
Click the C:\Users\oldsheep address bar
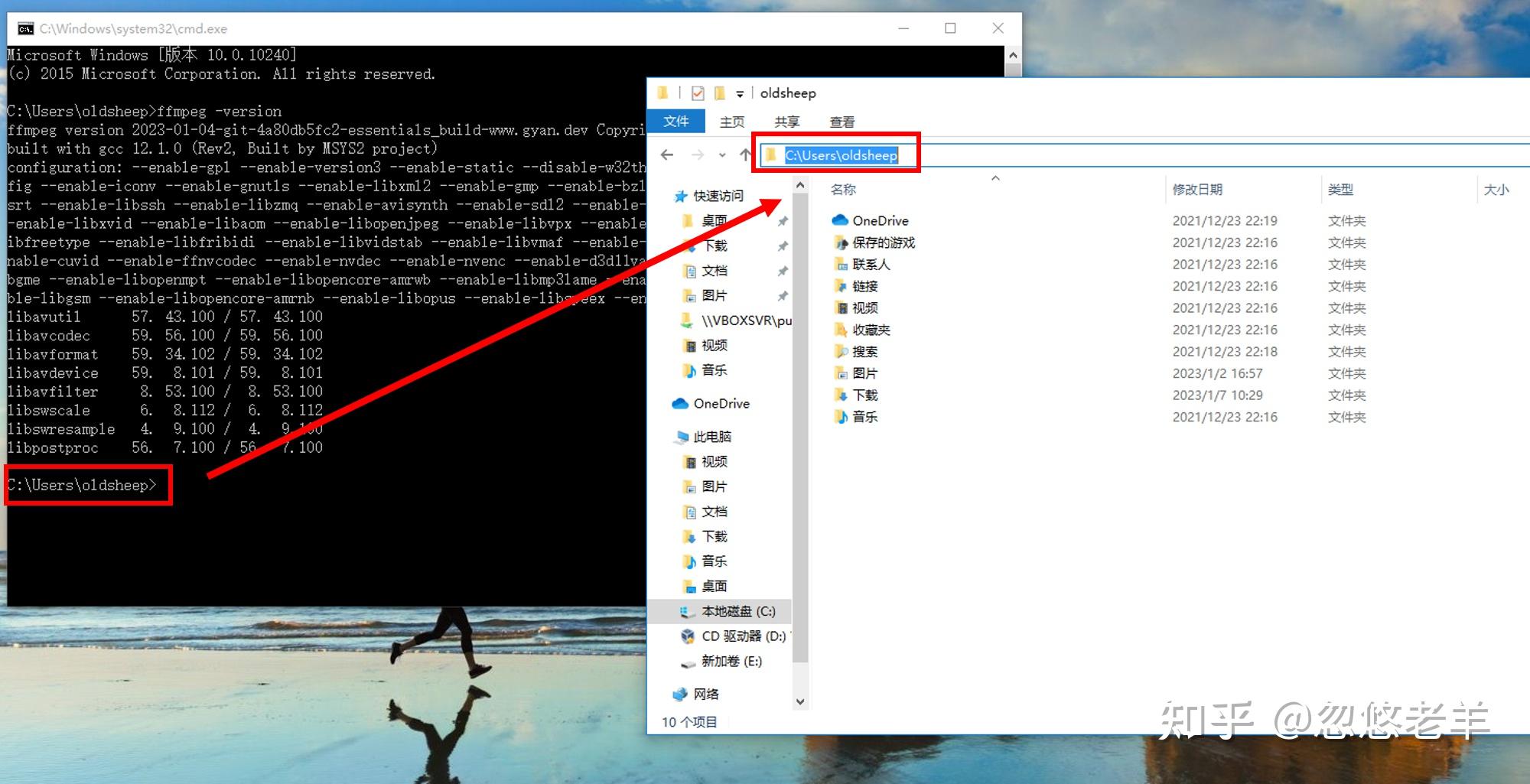pyautogui.click(x=840, y=155)
